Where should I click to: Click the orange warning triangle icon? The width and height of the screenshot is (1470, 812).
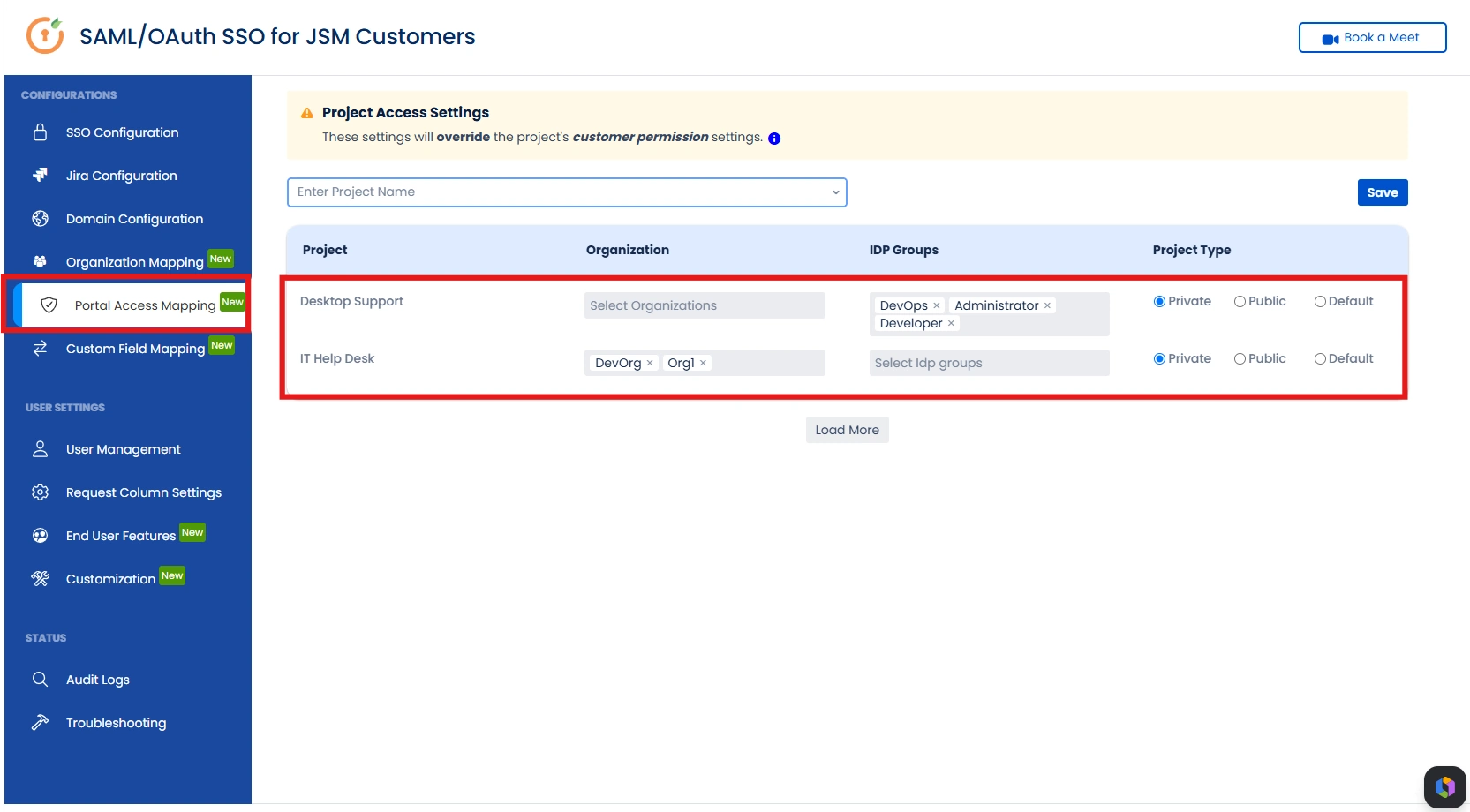307,113
